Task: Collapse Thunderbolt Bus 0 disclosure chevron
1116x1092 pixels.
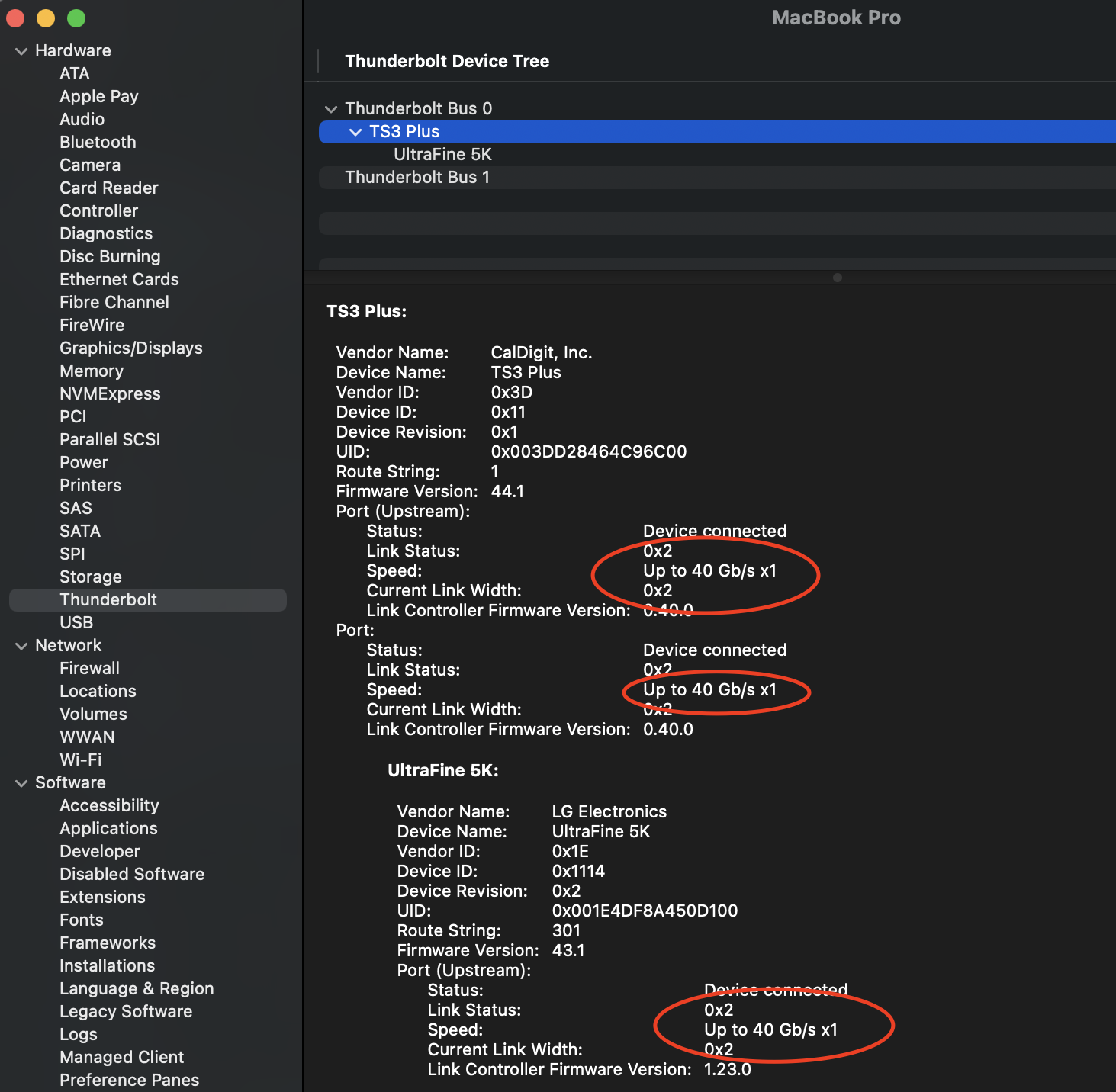Action: coord(331,109)
